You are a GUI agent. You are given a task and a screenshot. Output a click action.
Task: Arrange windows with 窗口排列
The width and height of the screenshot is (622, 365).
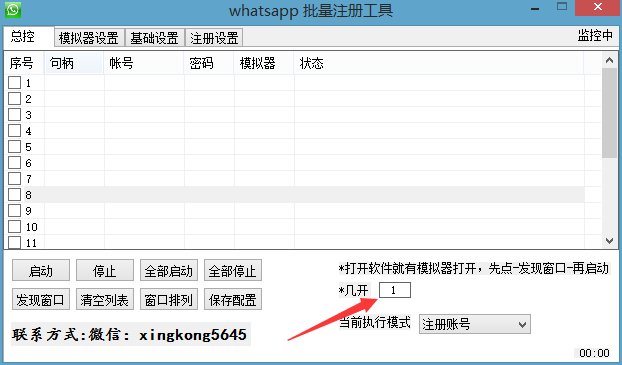pos(169,299)
